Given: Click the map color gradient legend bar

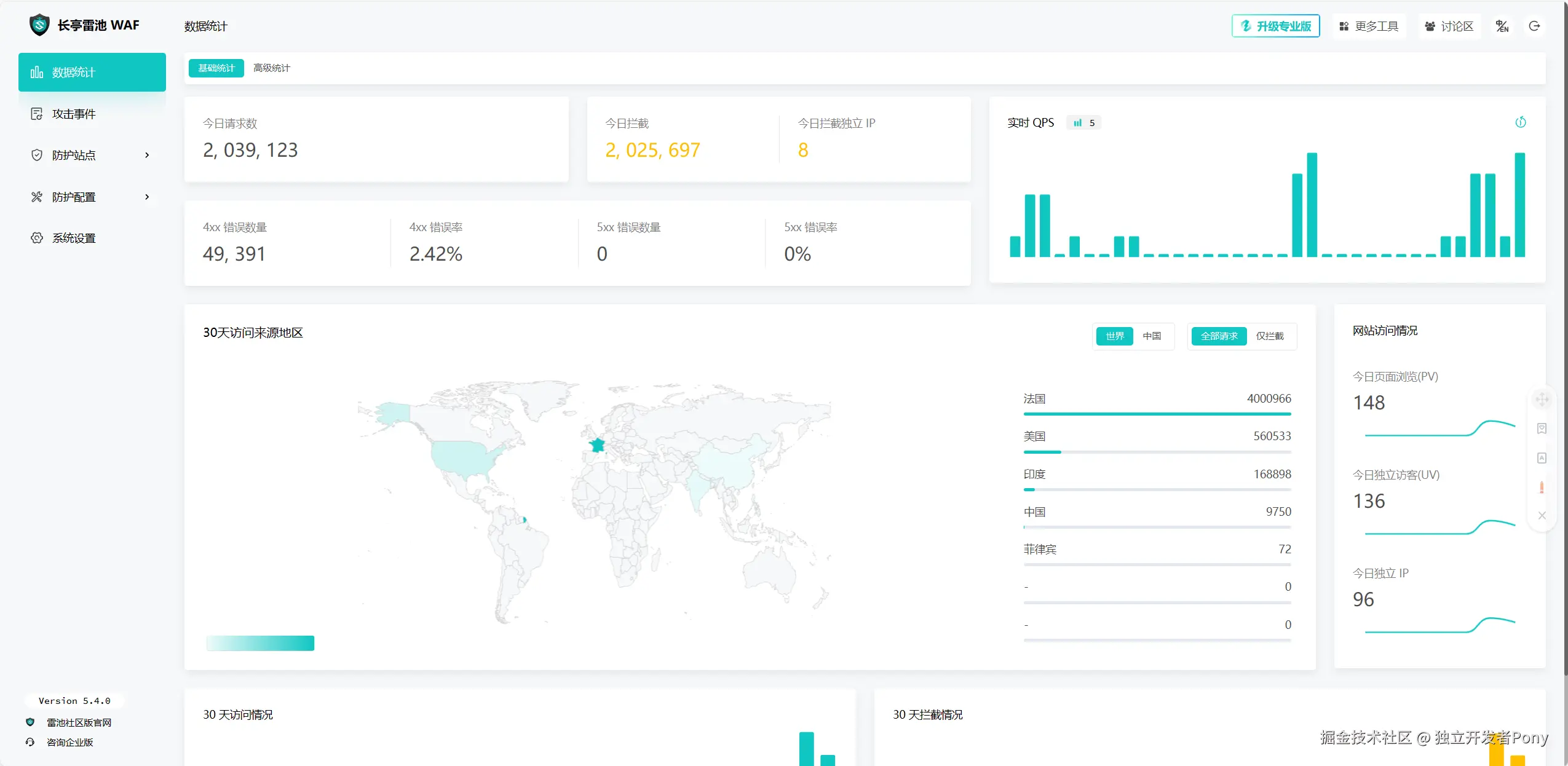Looking at the screenshot, I should 260,643.
